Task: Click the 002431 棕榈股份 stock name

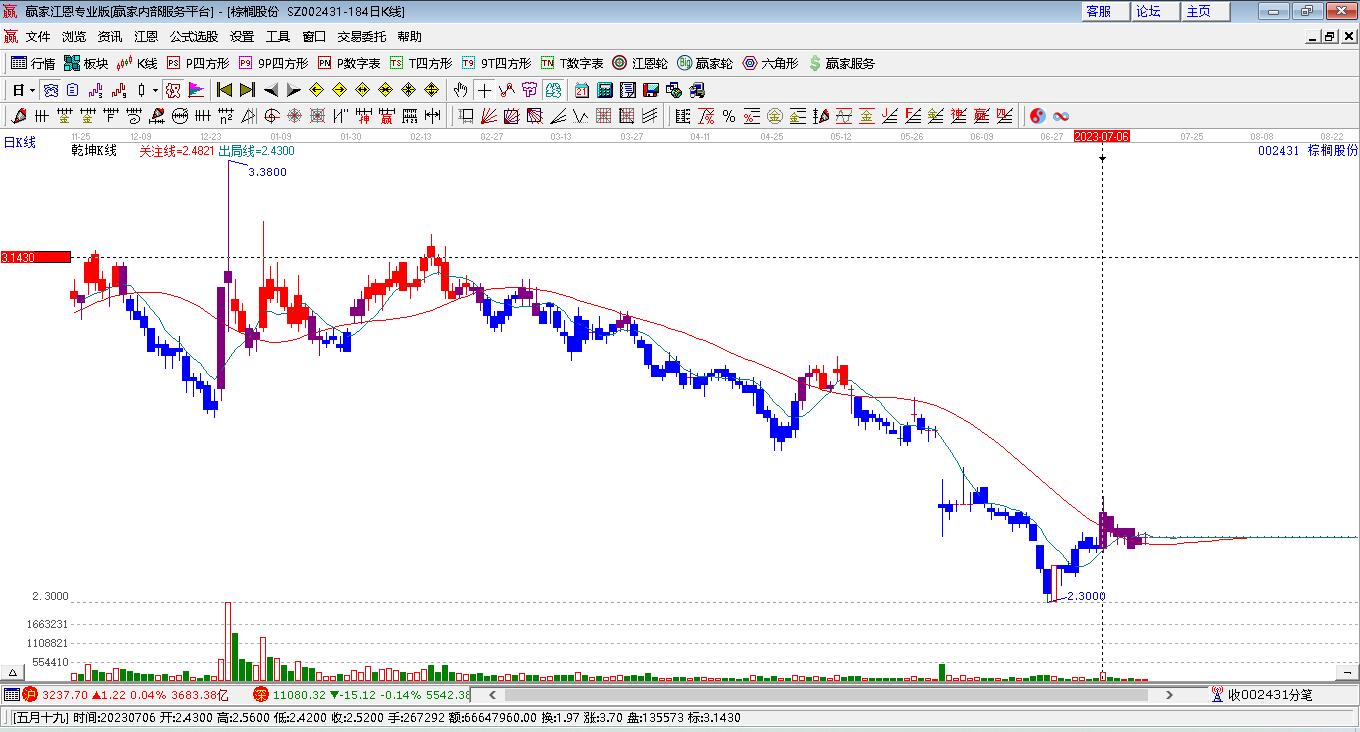Action: click(x=1307, y=151)
